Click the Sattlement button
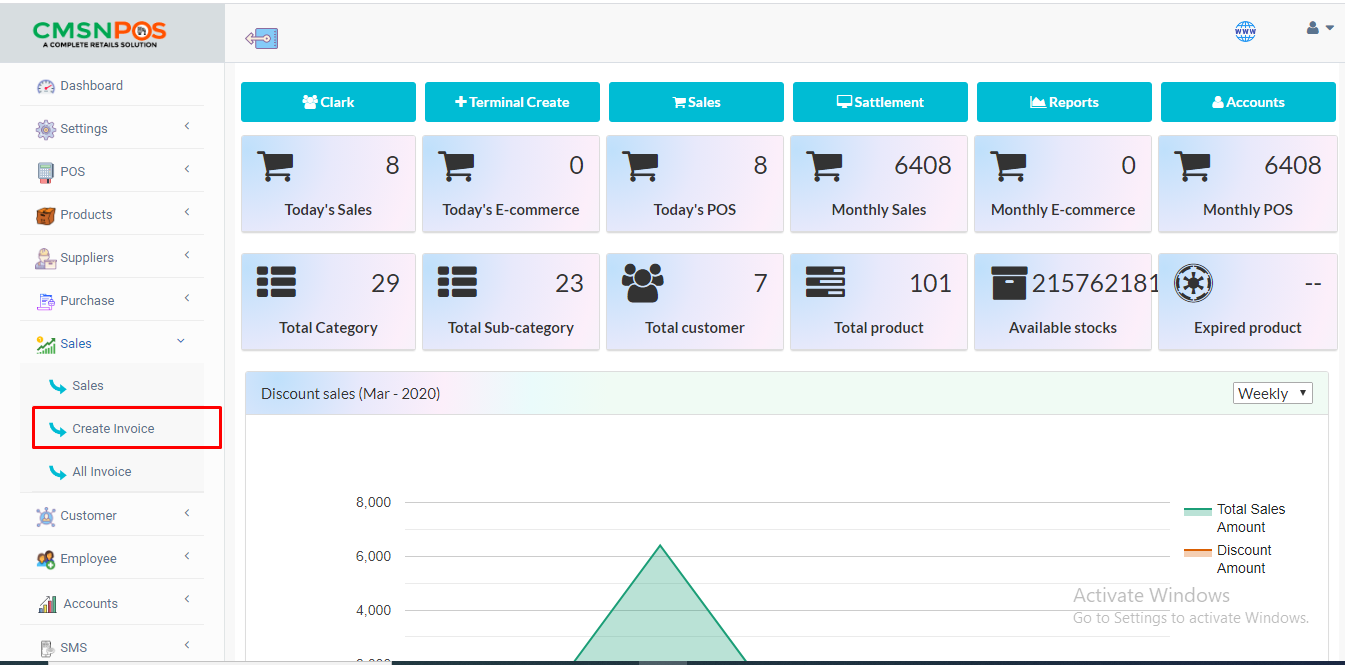The height and width of the screenshot is (665, 1345). 880,102
